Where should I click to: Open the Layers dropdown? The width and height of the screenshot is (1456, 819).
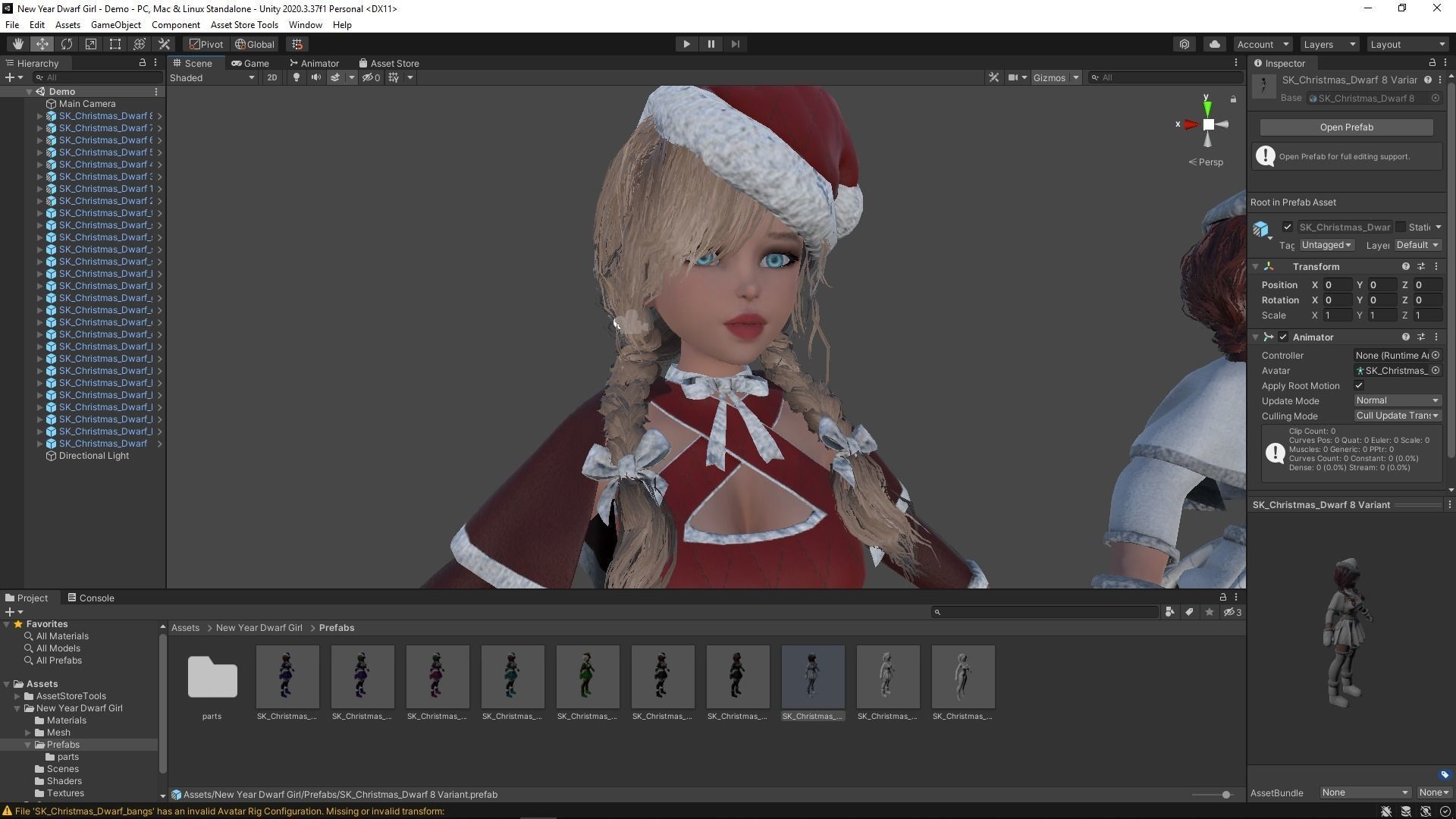[1329, 44]
